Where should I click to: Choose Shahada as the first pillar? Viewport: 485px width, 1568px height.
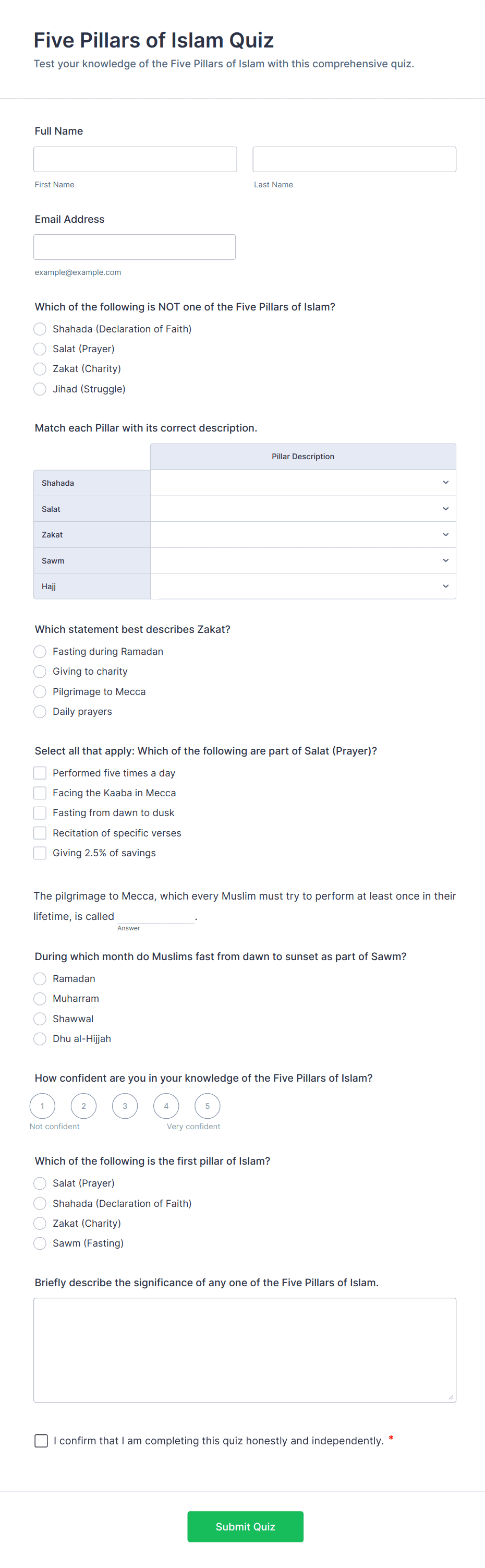(40, 1203)
